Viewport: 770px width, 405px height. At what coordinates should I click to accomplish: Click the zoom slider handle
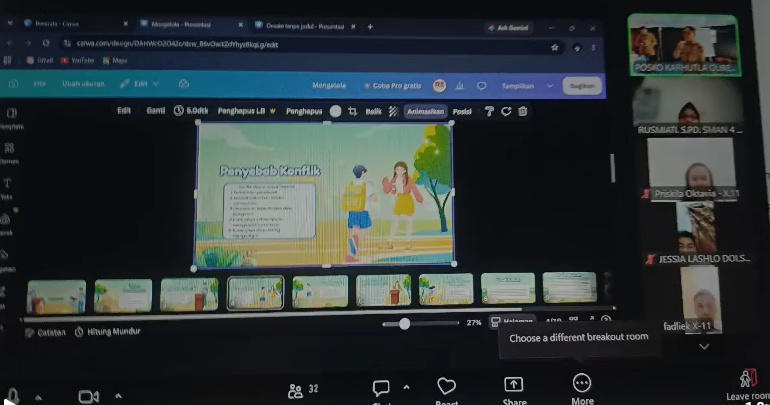coord(404,324)
